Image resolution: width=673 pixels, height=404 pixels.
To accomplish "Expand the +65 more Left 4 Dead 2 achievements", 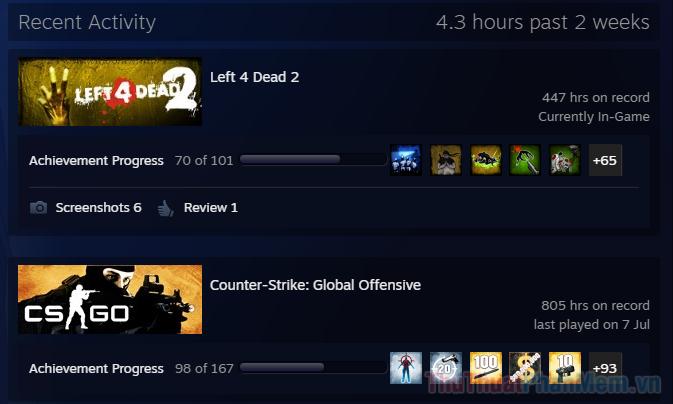I will [x=605, y=160].
